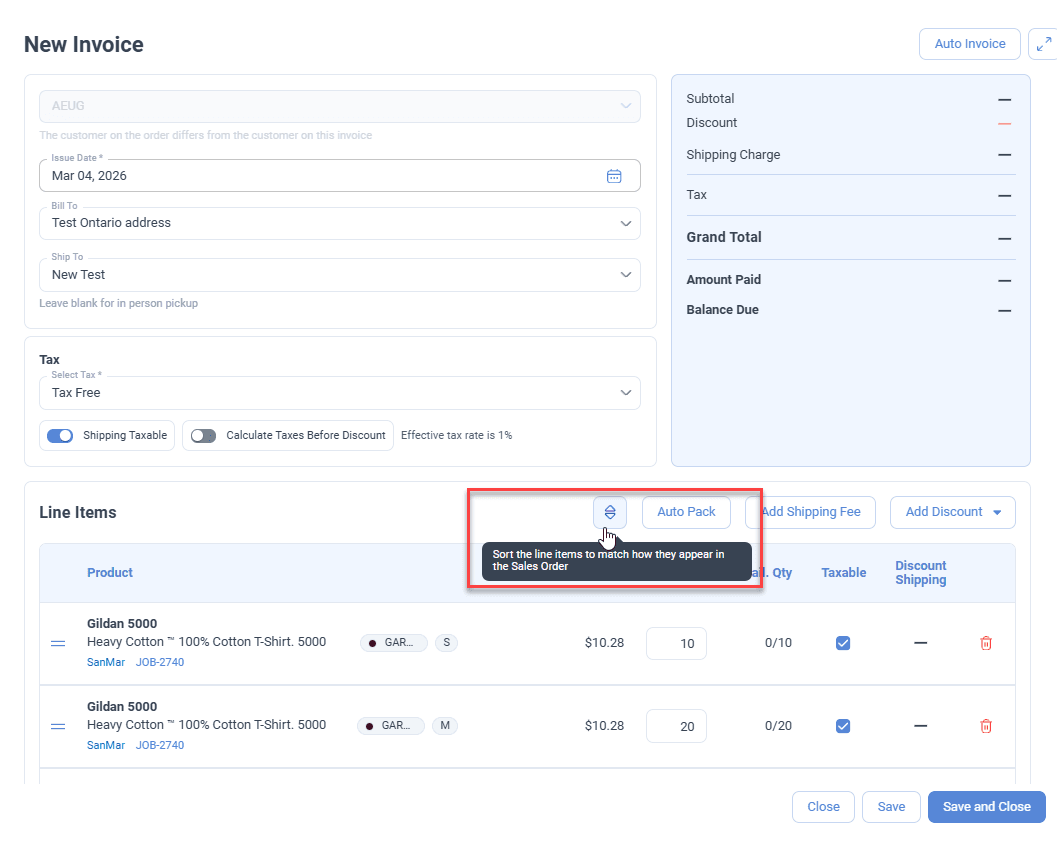The height and width of the screenshot is (850, 1057).
Task: Click the Add Discount dropdown arrow
Action: [997, 512]
